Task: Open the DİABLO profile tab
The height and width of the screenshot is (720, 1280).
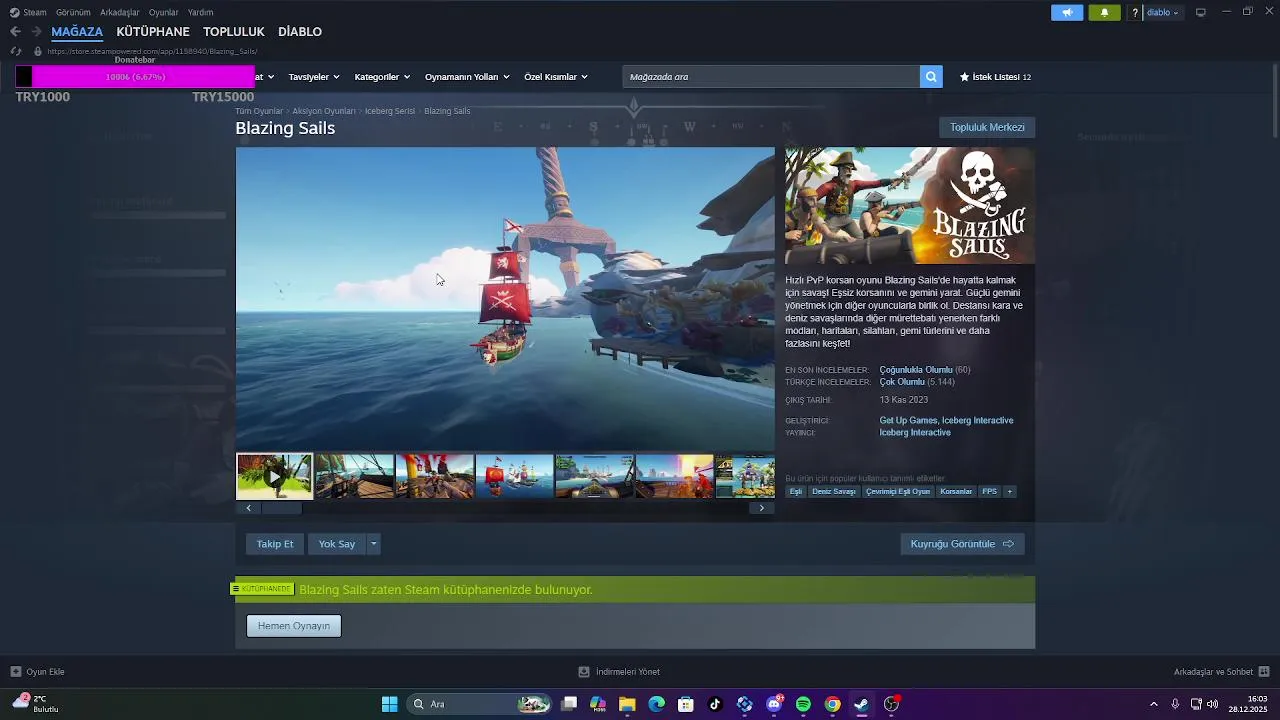Action: (x=300, y=32)
